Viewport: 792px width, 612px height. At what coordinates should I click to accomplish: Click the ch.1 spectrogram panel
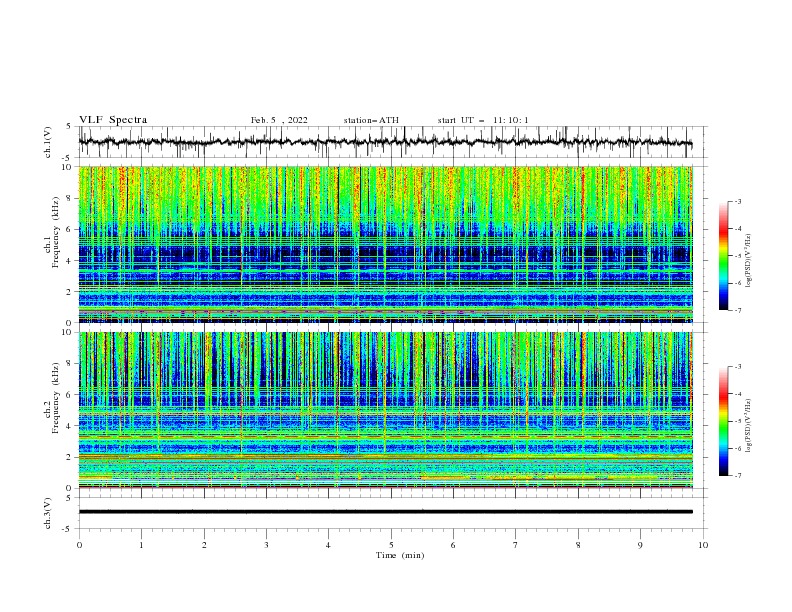(x=385, y=244)
